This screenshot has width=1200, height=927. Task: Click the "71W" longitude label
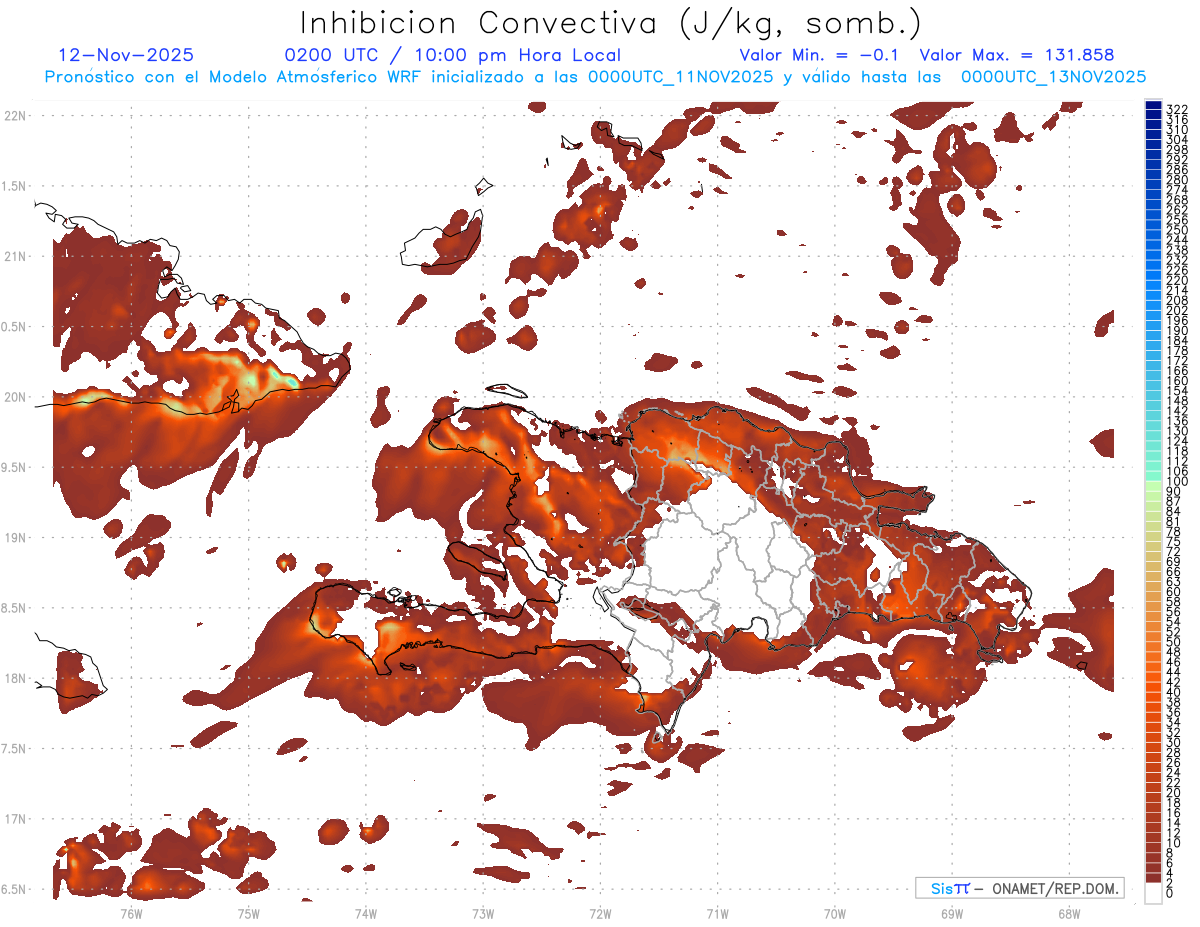click(x=717, y=913)
